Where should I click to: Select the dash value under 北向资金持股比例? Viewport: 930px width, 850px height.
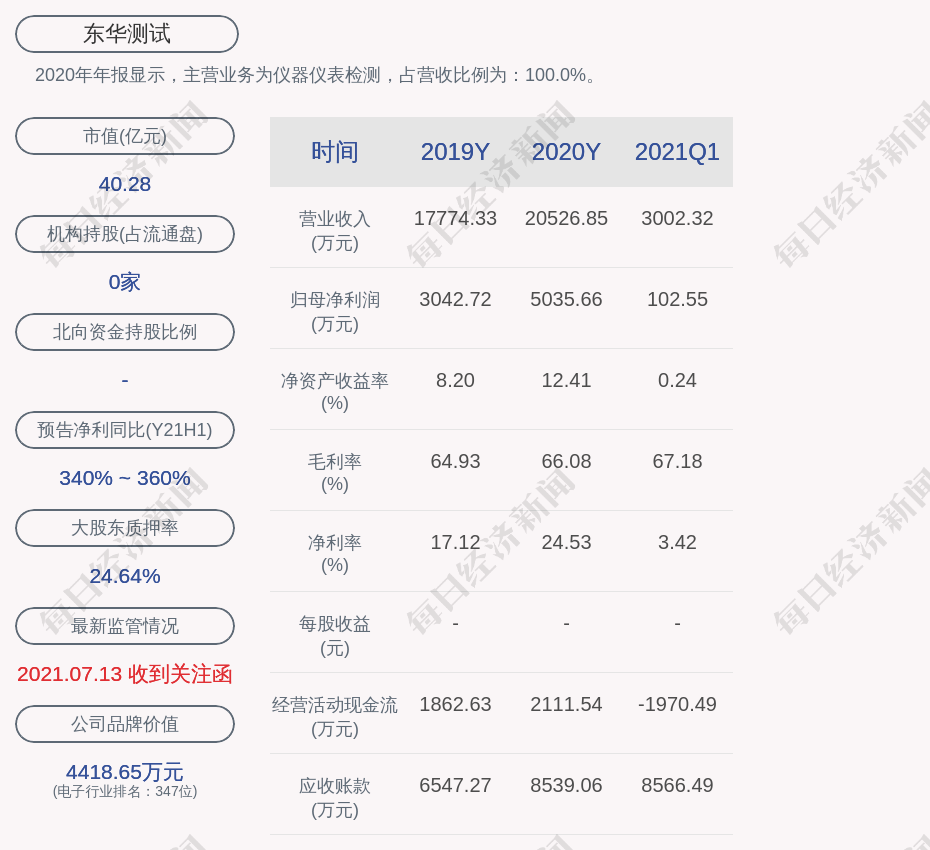pos(125,380)
